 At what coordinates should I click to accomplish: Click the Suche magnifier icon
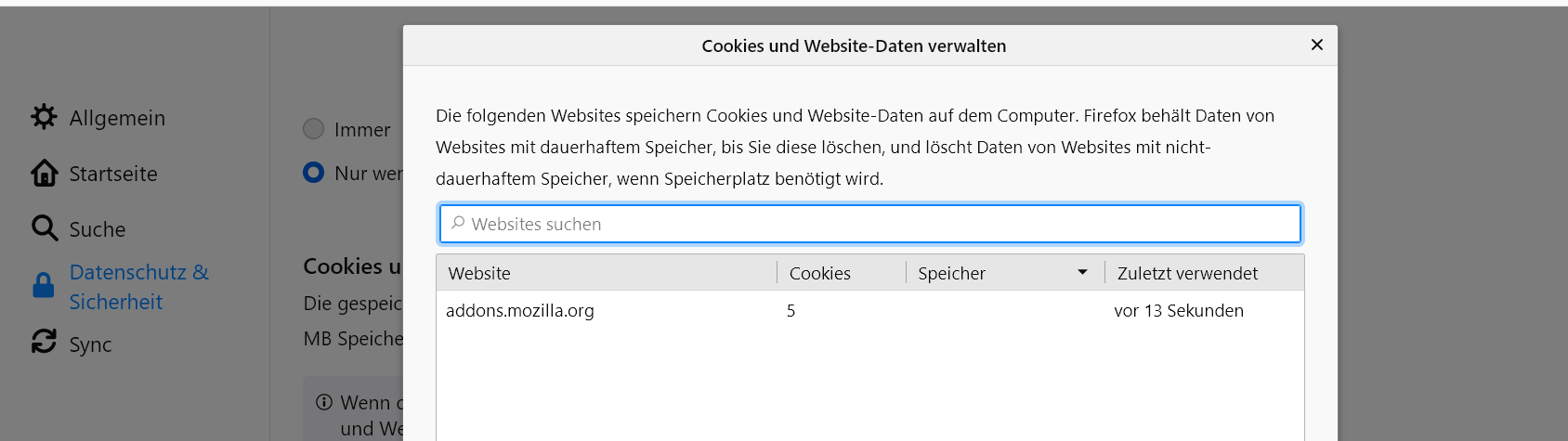[44, 228]
